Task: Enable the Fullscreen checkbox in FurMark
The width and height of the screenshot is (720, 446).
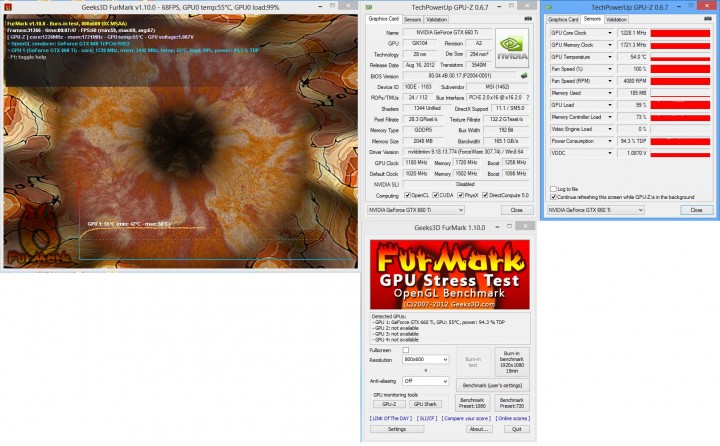Action: coord(405,350)
